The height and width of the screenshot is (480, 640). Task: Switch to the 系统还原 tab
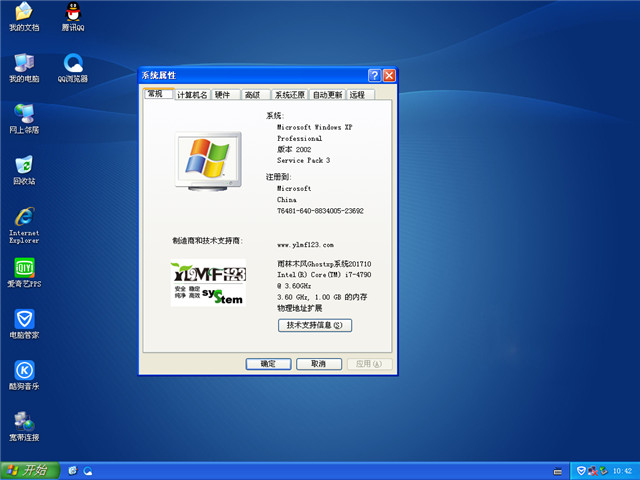290,95
